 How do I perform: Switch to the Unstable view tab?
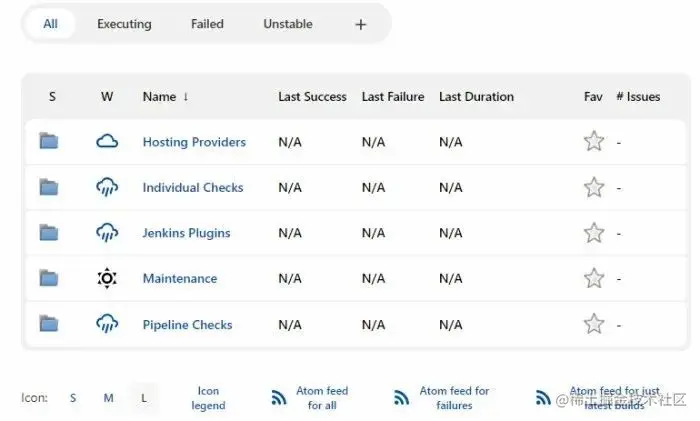(x=288, y=24)
